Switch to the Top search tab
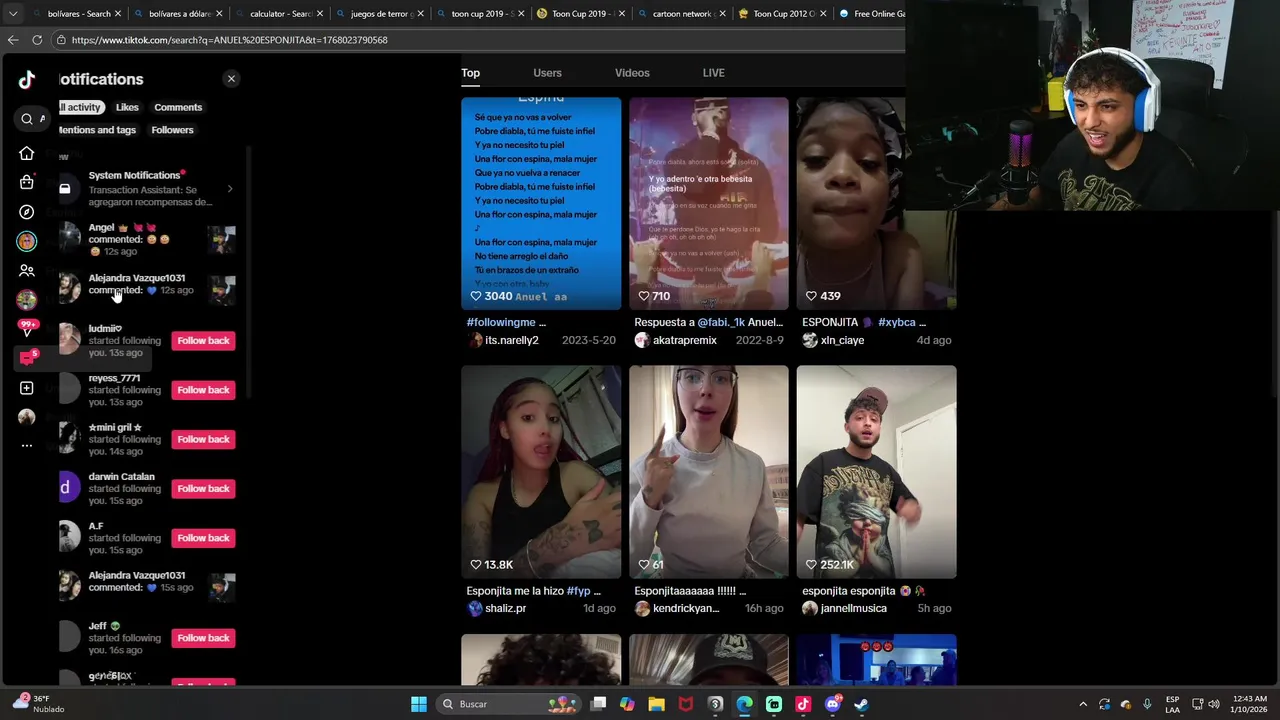1280x720 pixels. point(470,73)
